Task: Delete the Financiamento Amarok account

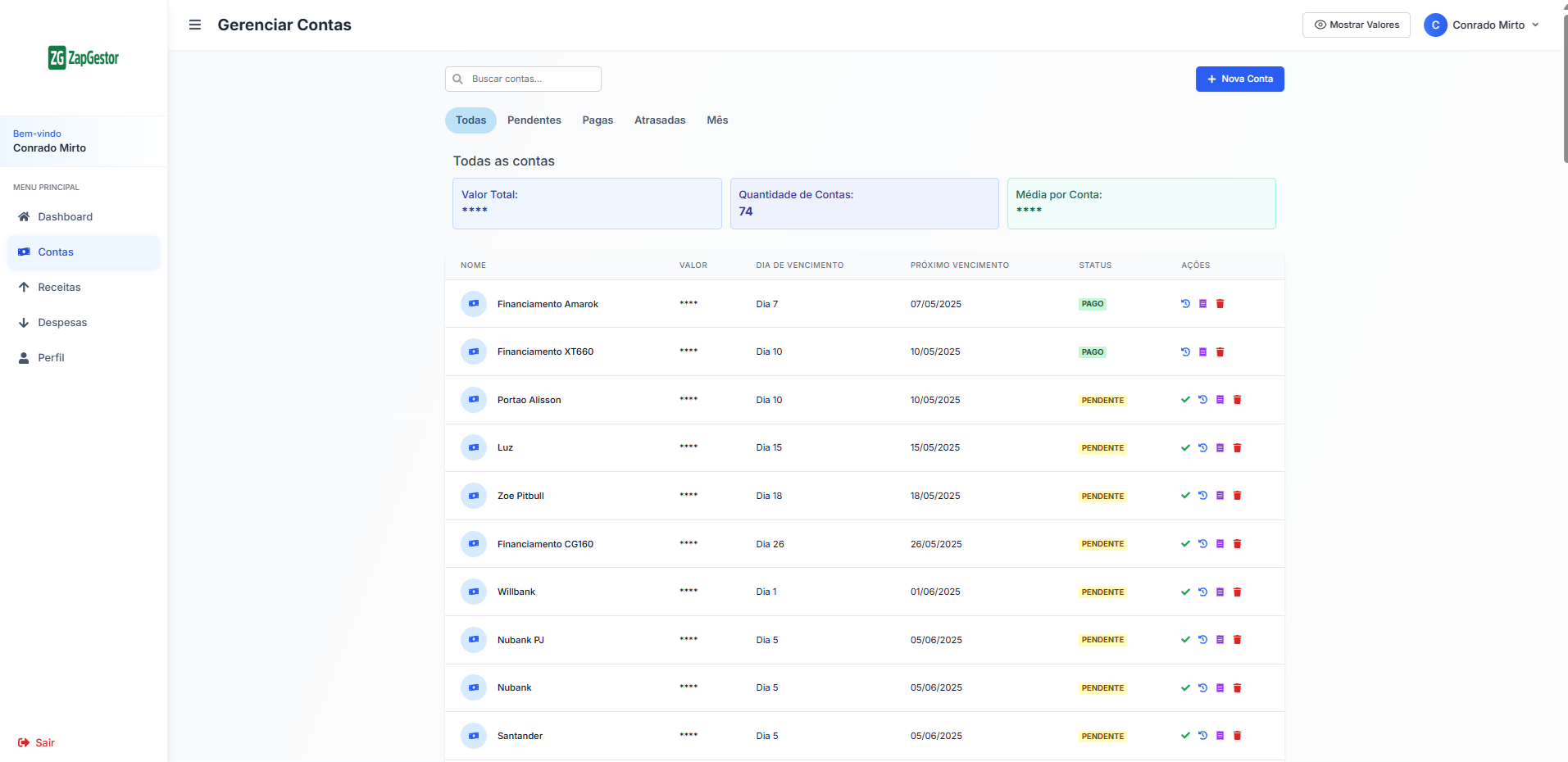Action: (1220, 303)
